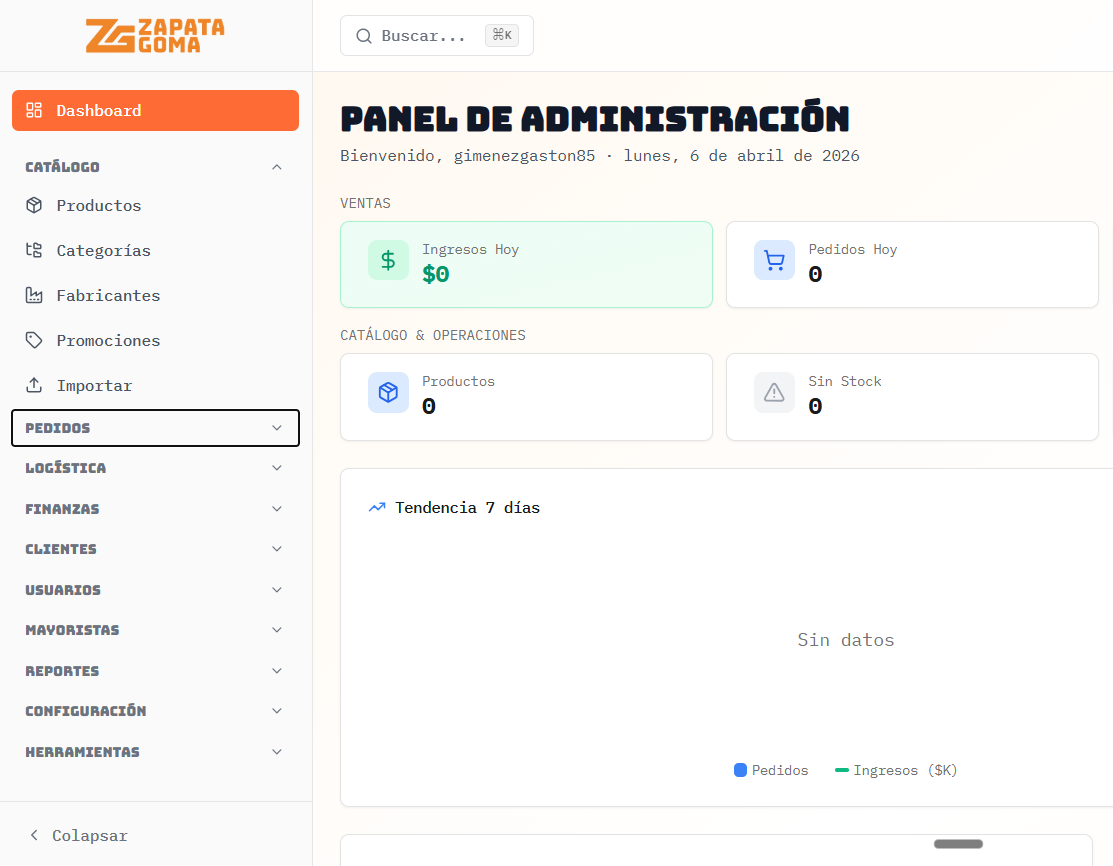The width and height of the screenshot is (1113, 866).
Task: Toggle the Ingresos ($K) legend entry
Action: click(895, 770)
